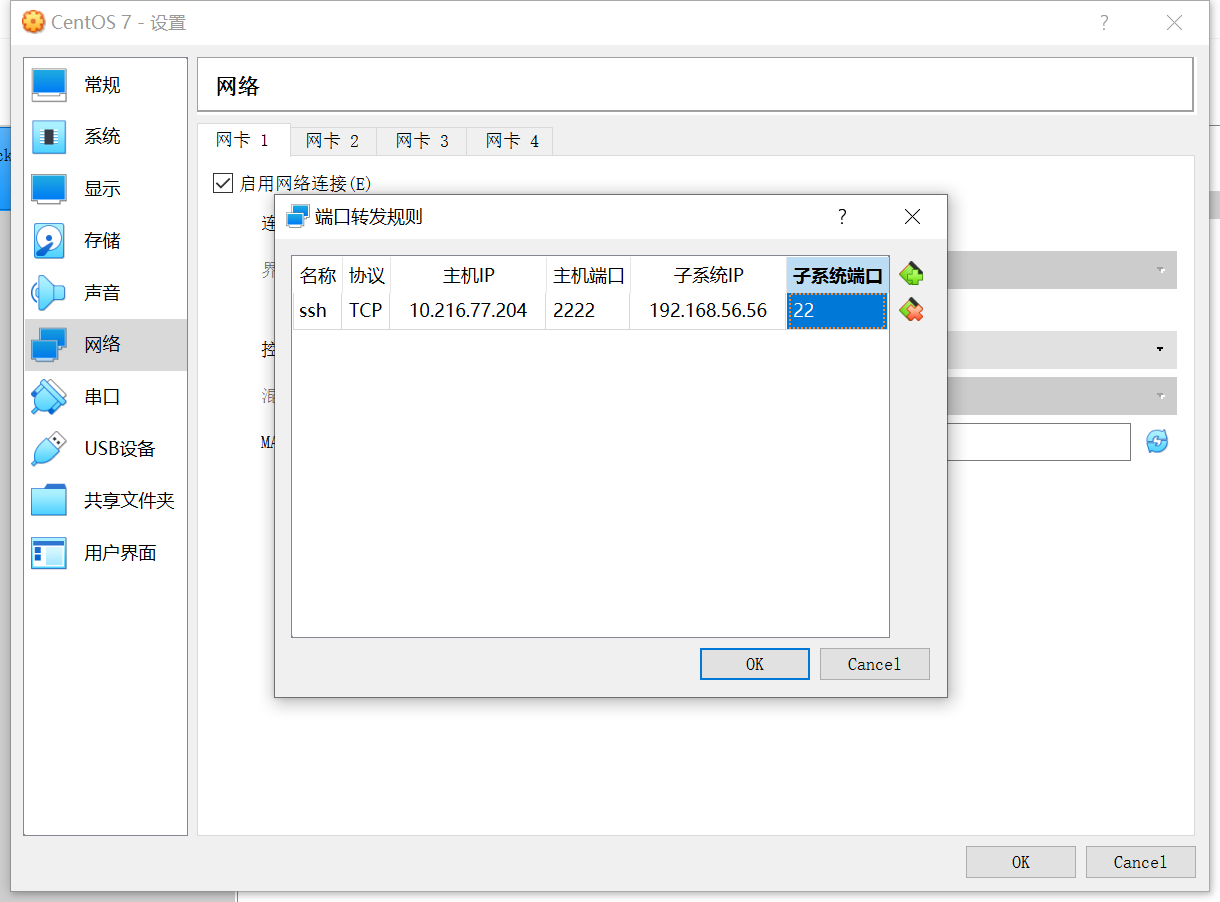
Task: Switch to the 网卡 1 tab
Action: point(243,140)
